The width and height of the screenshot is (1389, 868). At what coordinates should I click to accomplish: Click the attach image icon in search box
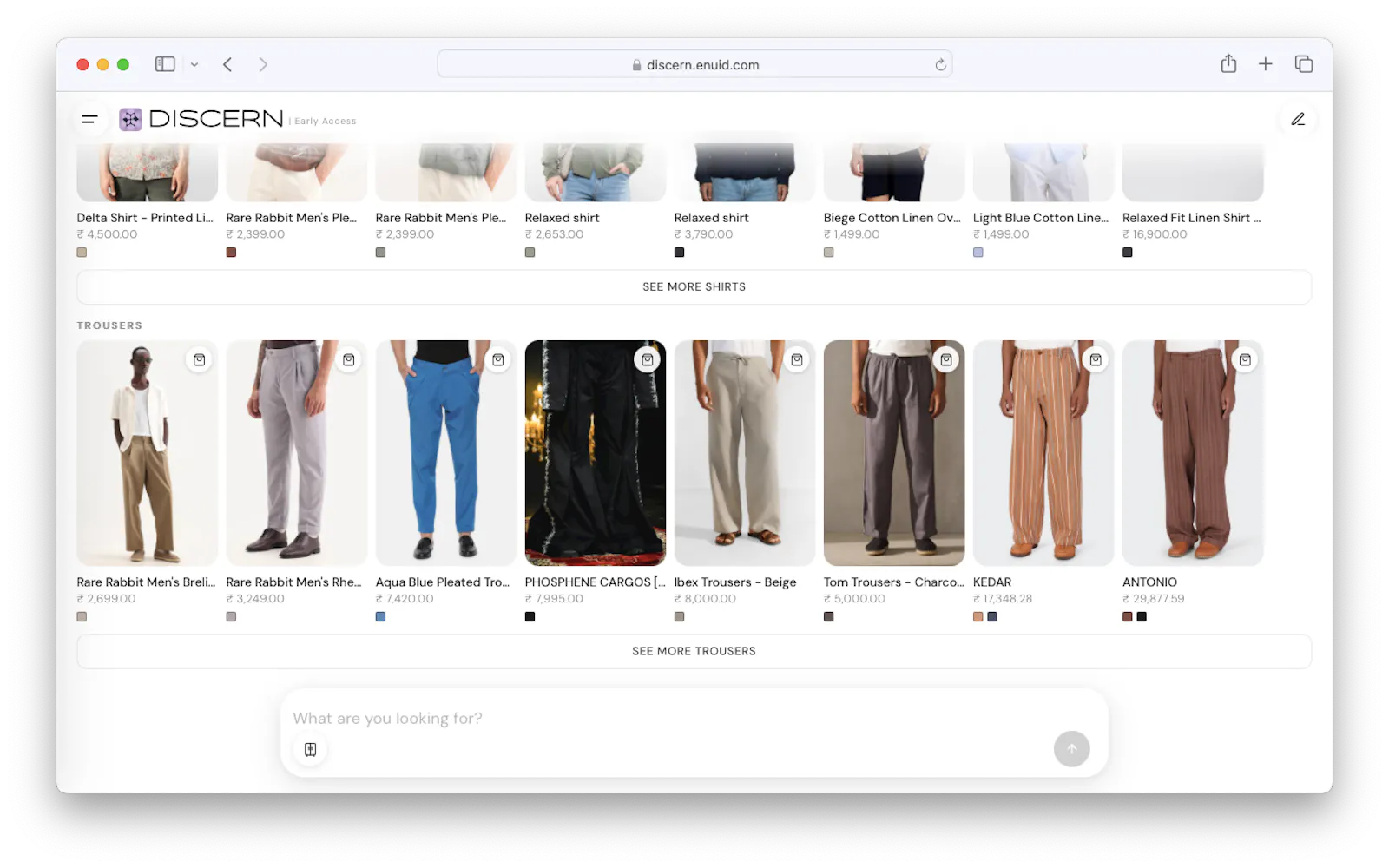tap(310, 749)
